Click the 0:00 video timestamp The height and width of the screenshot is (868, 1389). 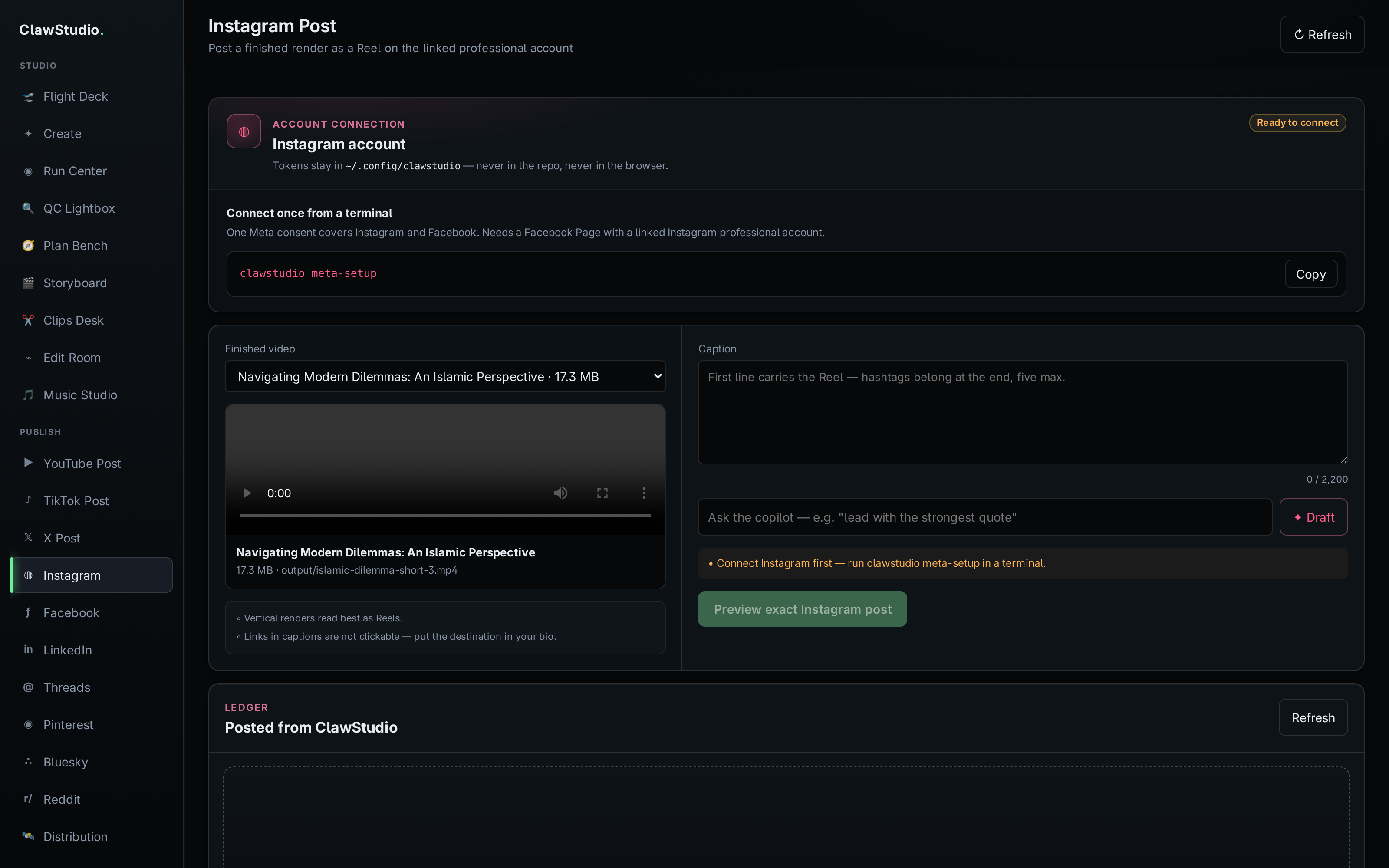[279, 493]
